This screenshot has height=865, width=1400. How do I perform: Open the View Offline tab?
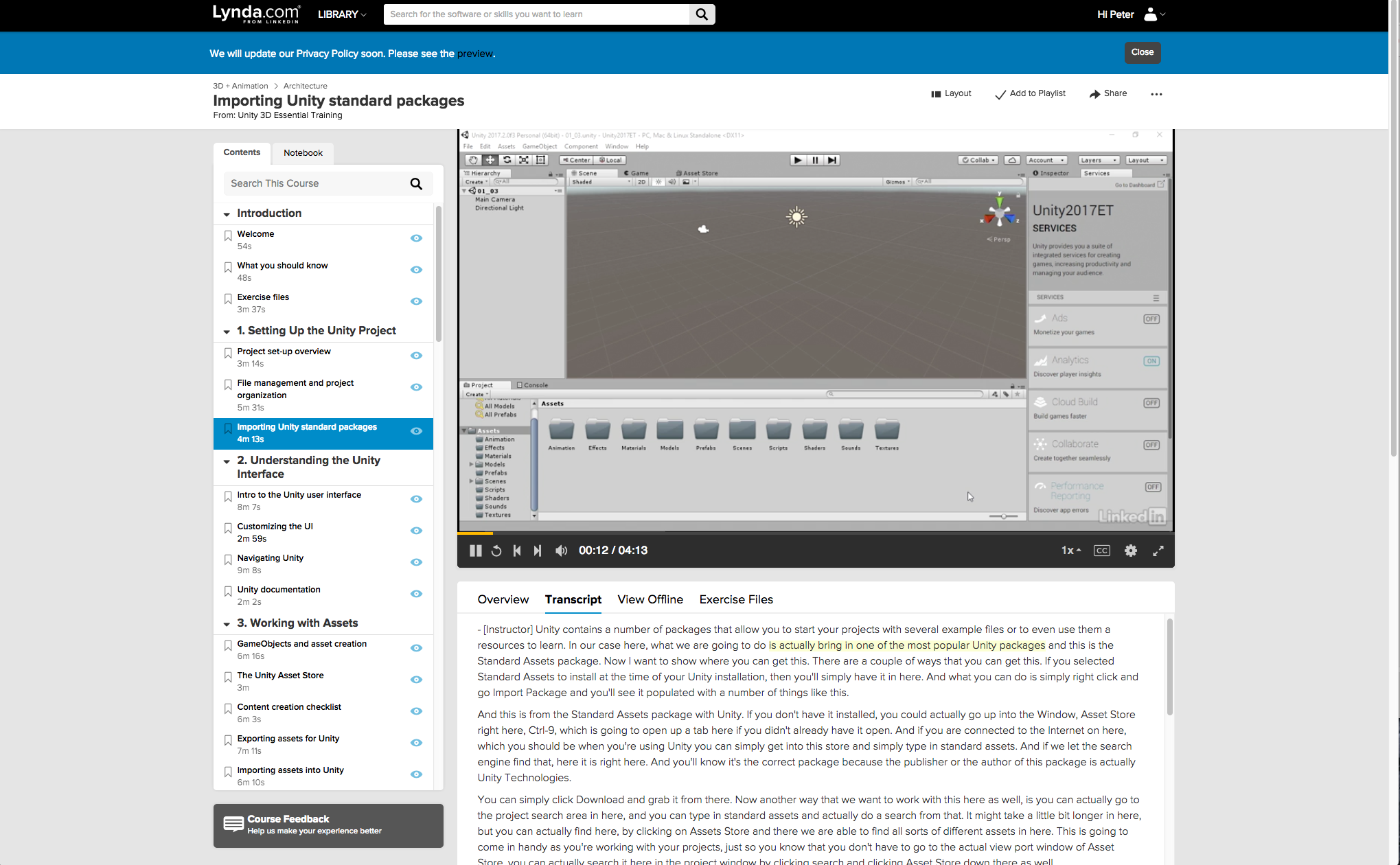tap(650, 599)
